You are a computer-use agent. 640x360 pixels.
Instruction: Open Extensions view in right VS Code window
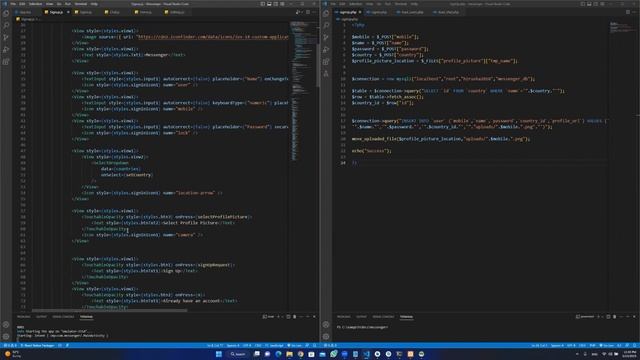pos(326,62)
